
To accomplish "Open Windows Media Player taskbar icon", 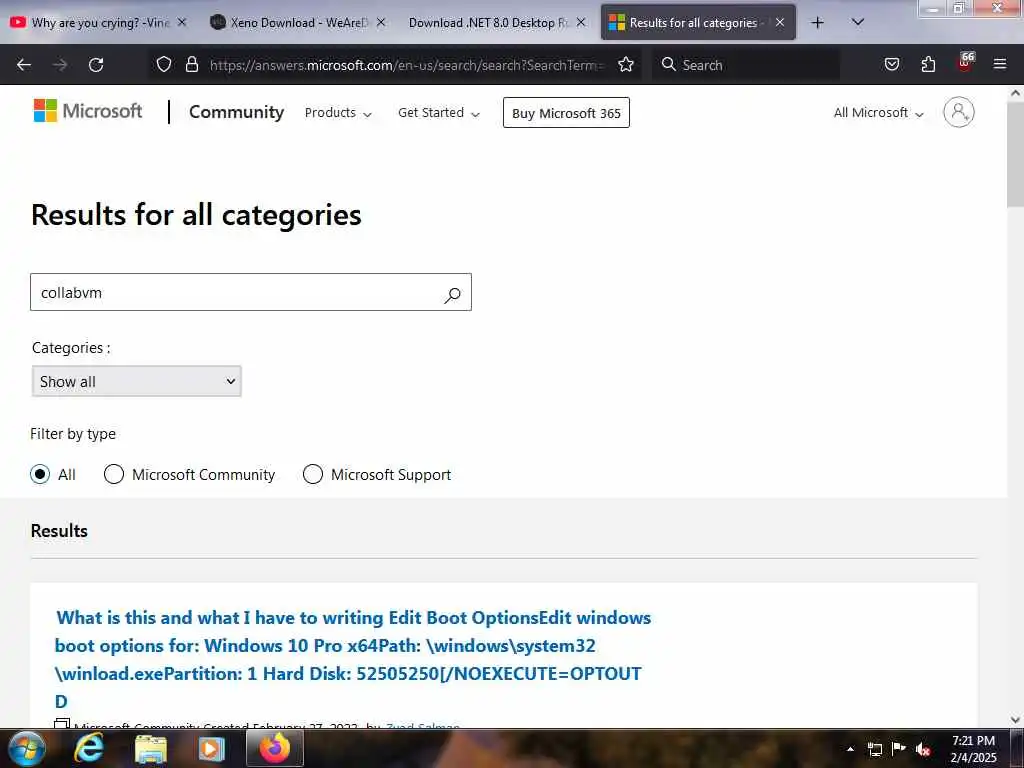I will pyautogui.click(x=212, y=748).
